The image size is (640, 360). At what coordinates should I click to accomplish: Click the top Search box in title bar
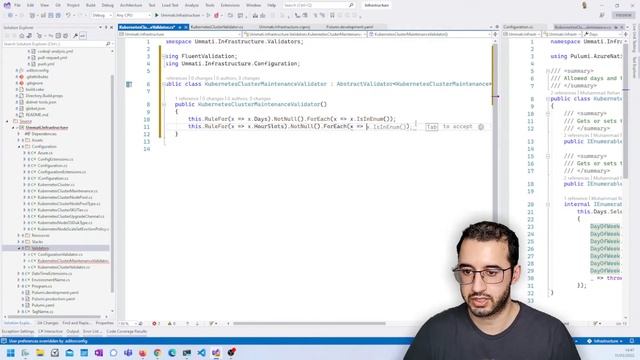[318, 5]
